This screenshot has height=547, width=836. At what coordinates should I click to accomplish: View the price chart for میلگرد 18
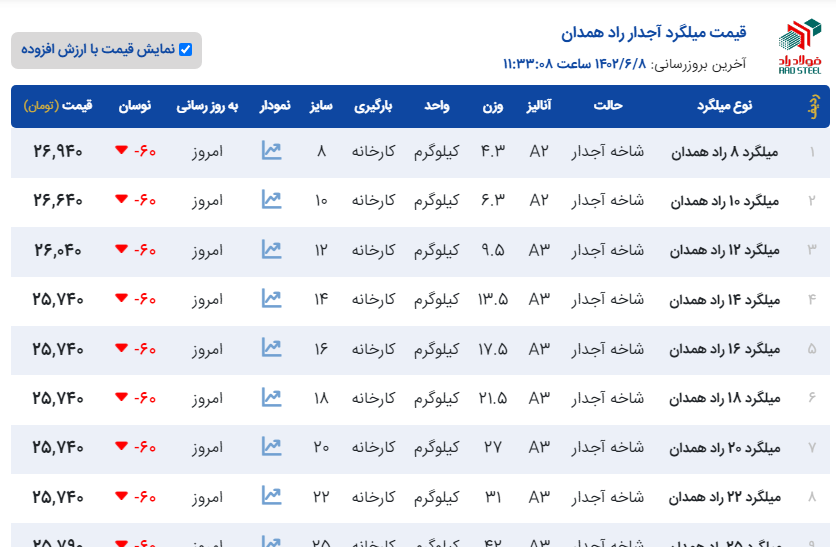click(x=271, y=397)
